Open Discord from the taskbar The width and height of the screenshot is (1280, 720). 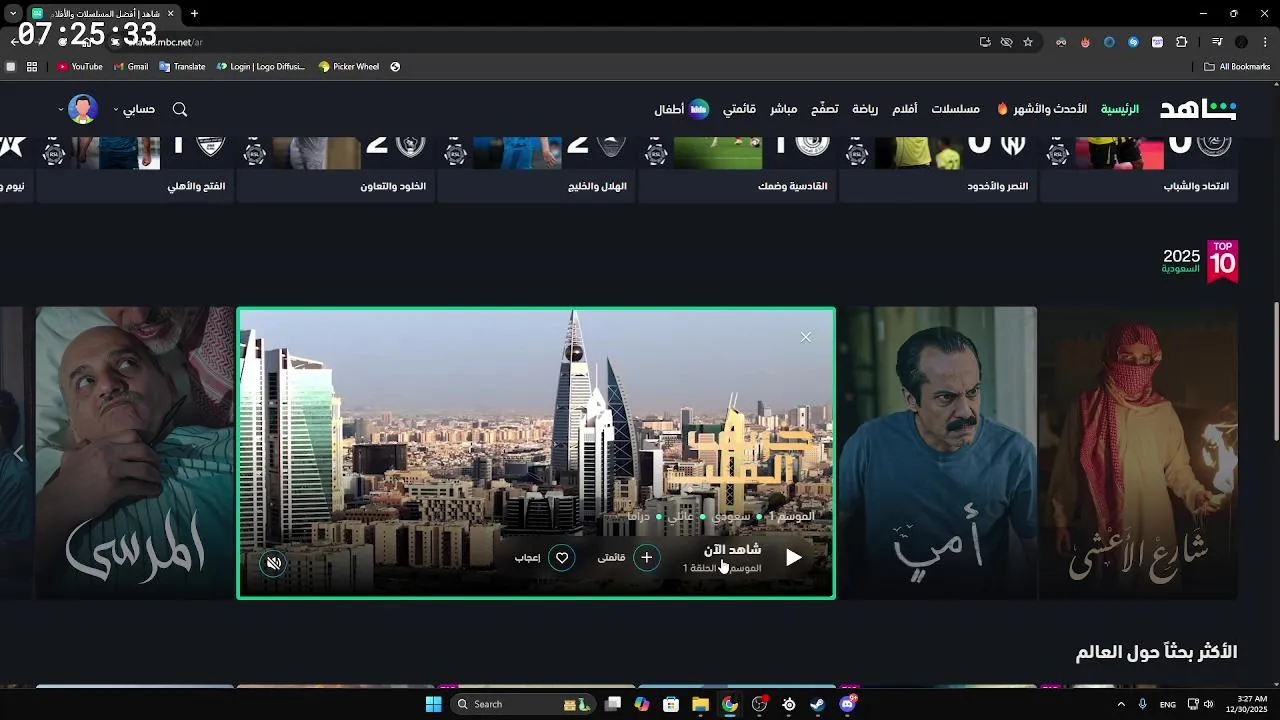(x=848, y=704)
